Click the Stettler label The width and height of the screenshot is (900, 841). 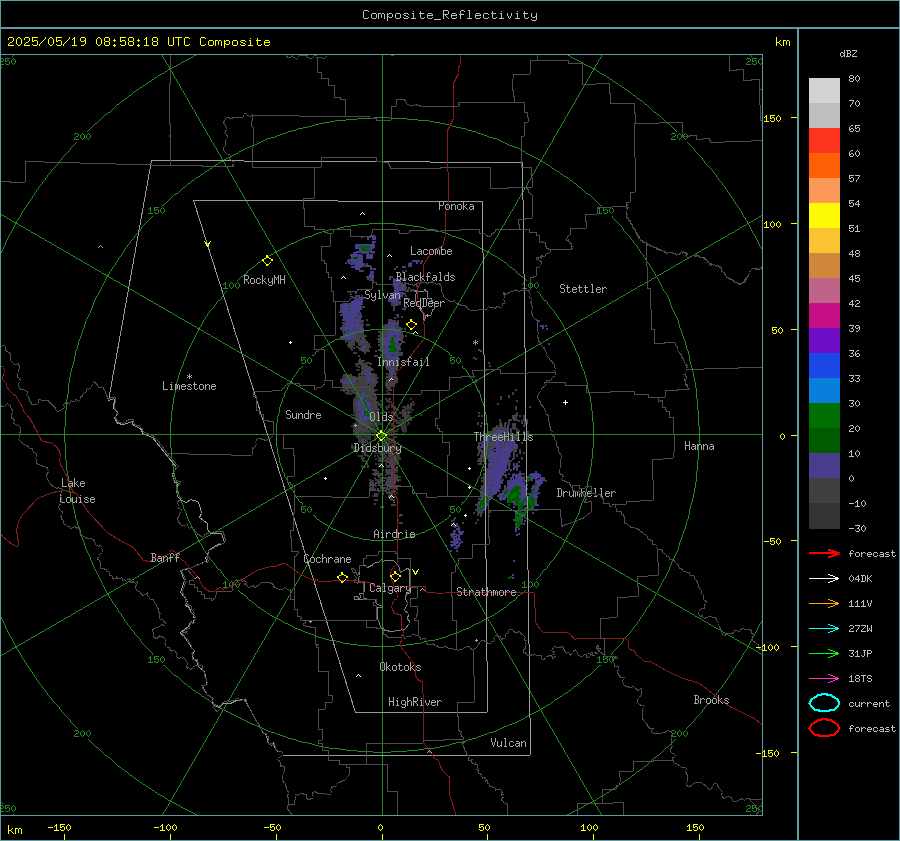click(x=583, y=289)
